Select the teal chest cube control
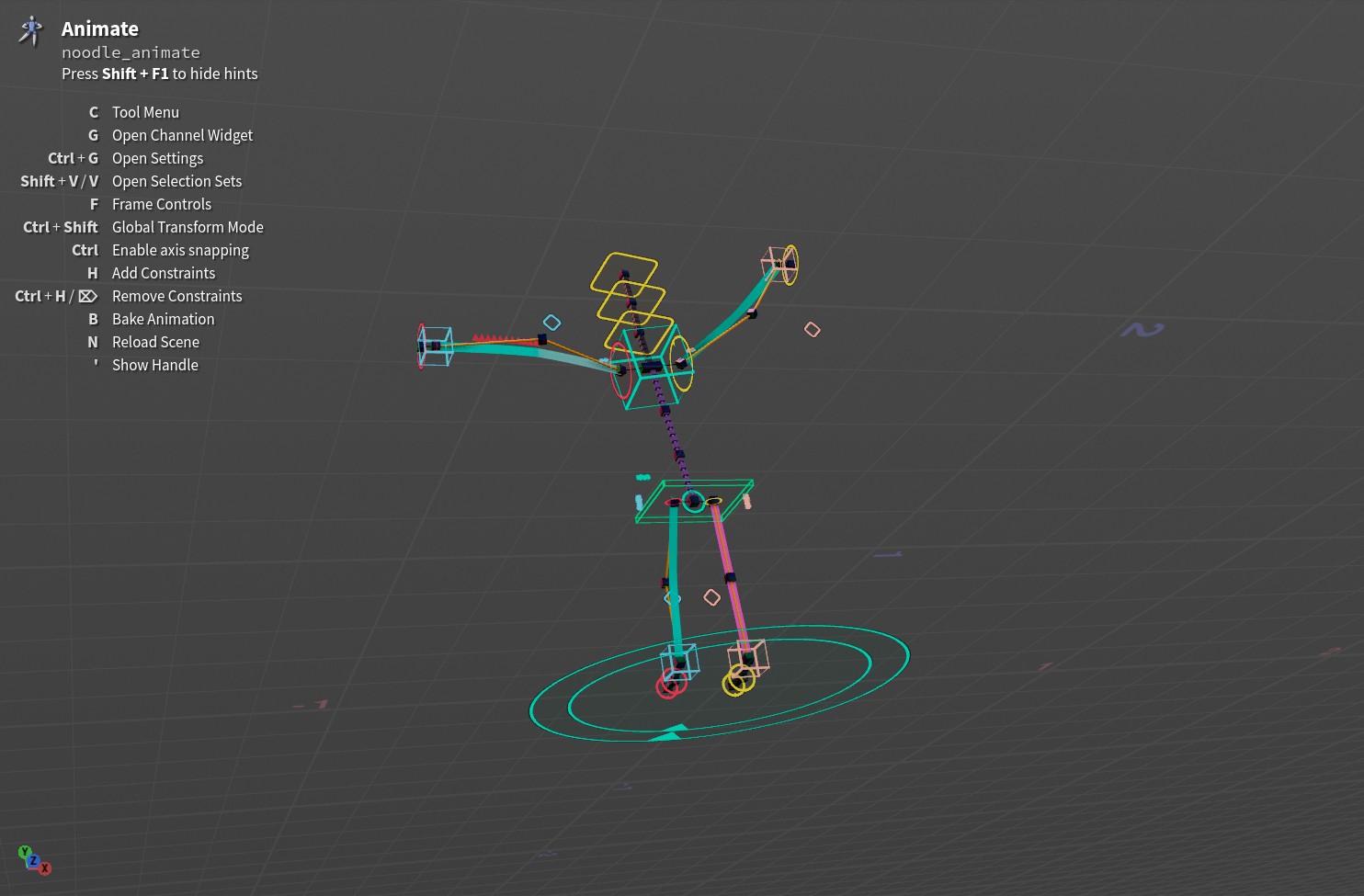This screenshot has height=896, width=1364. point(651,366)
